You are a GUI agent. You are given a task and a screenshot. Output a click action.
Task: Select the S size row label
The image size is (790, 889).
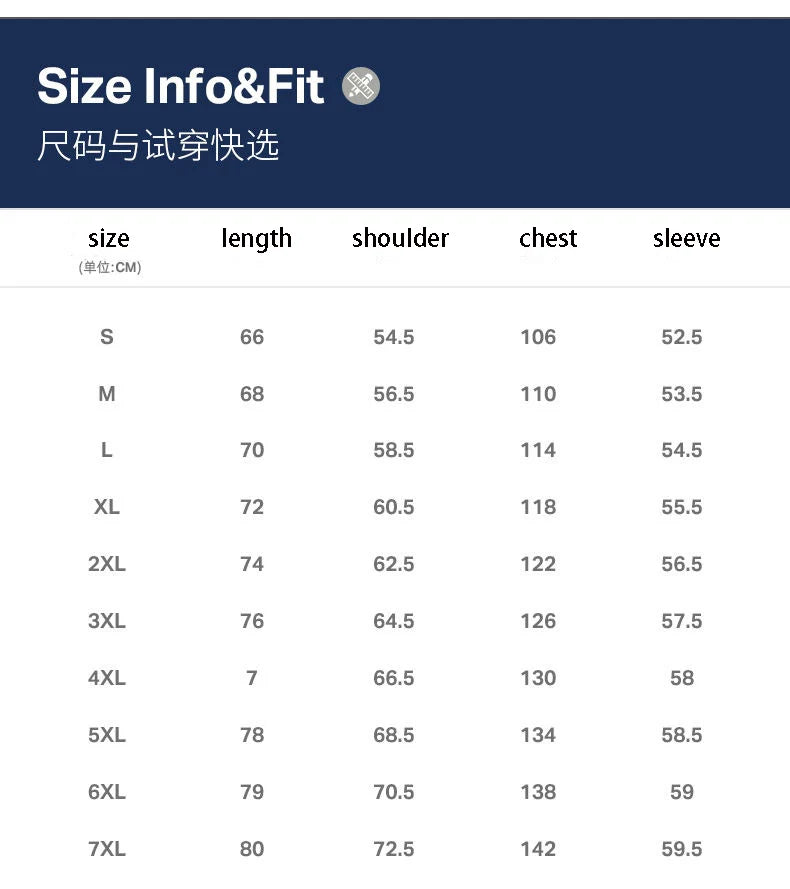107,337
